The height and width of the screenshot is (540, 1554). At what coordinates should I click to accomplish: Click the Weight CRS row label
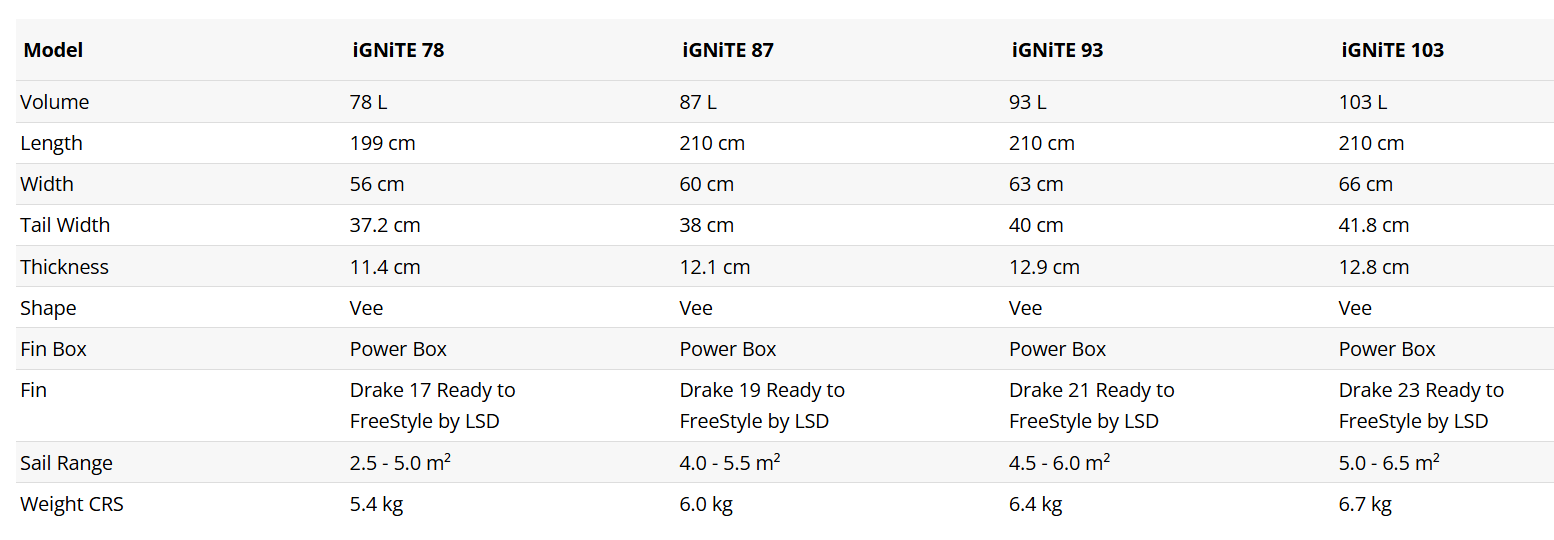(72, 504)
